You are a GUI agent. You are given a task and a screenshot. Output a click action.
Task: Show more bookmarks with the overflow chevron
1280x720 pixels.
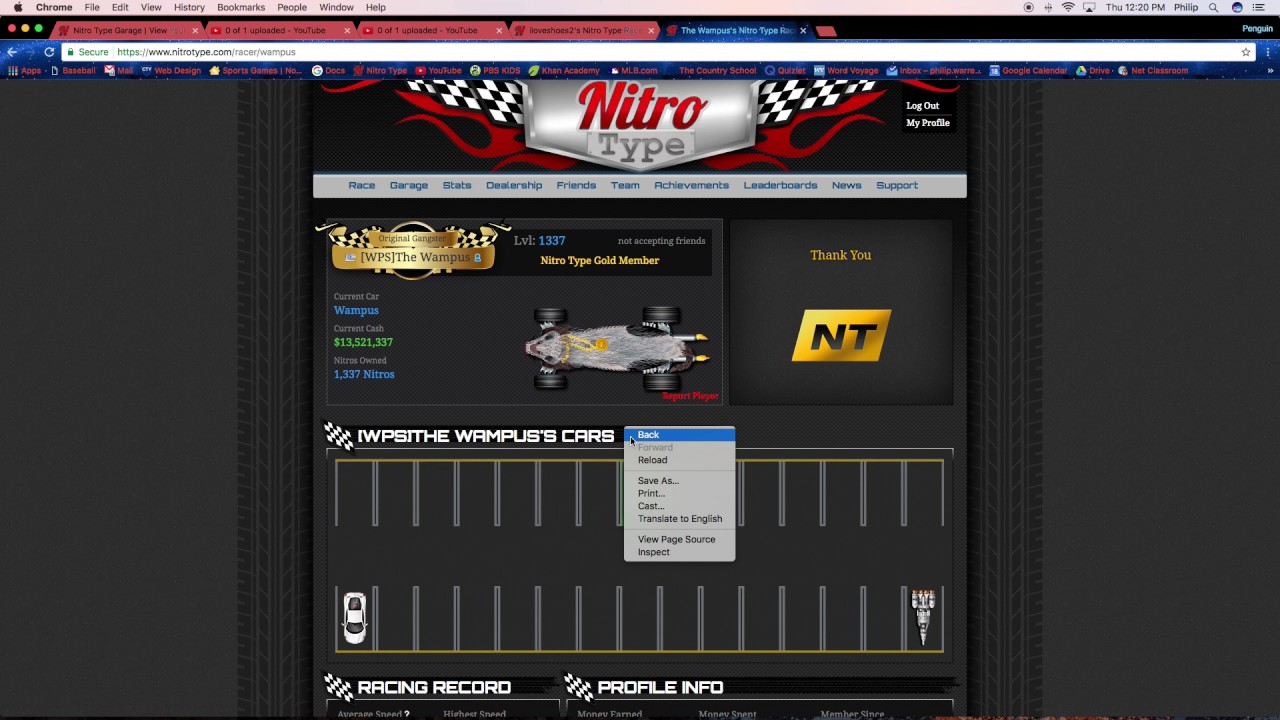point(1271,71)
